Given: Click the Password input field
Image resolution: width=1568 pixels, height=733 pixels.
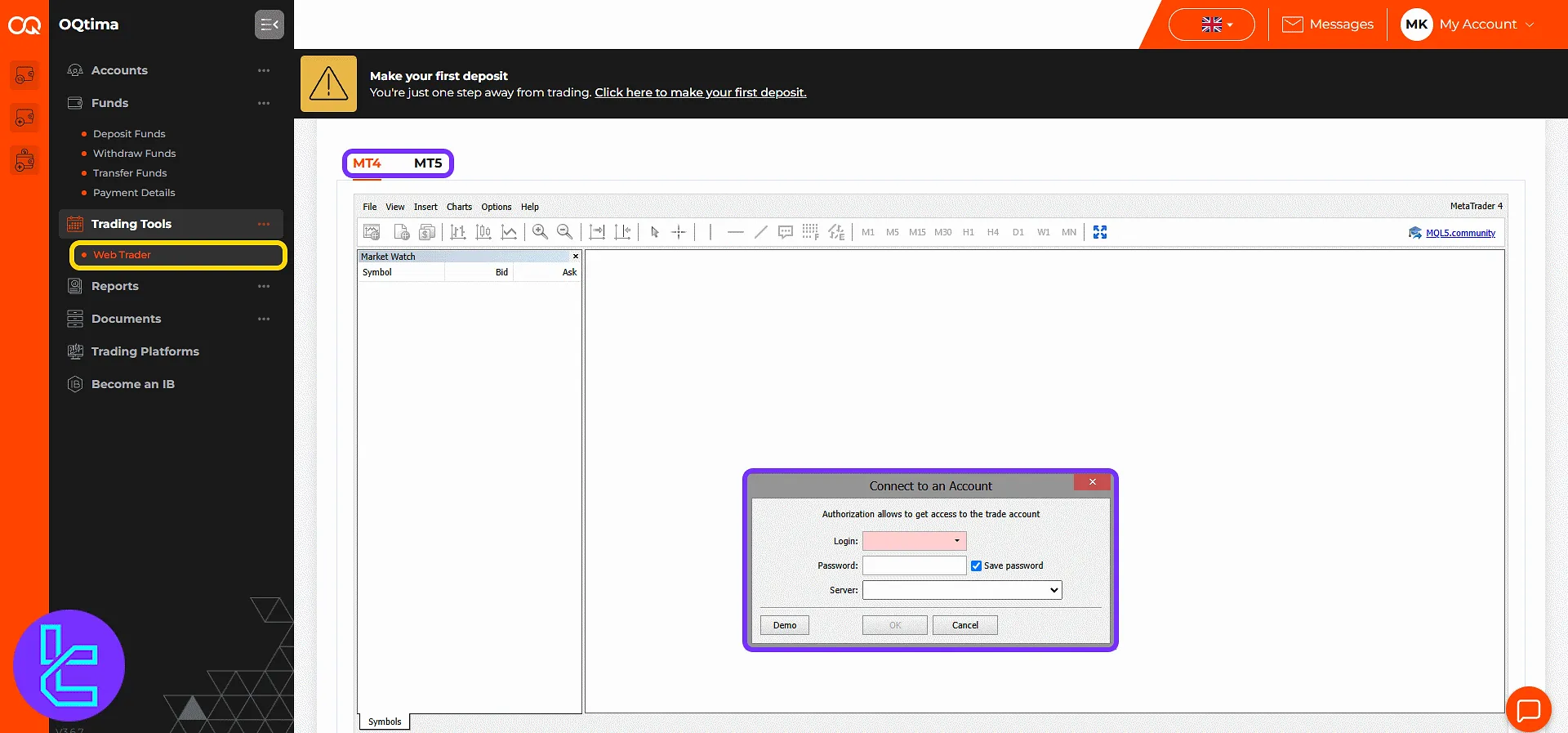Looking at the screenshot, I should pyautogui.click(x=915, y=565).
